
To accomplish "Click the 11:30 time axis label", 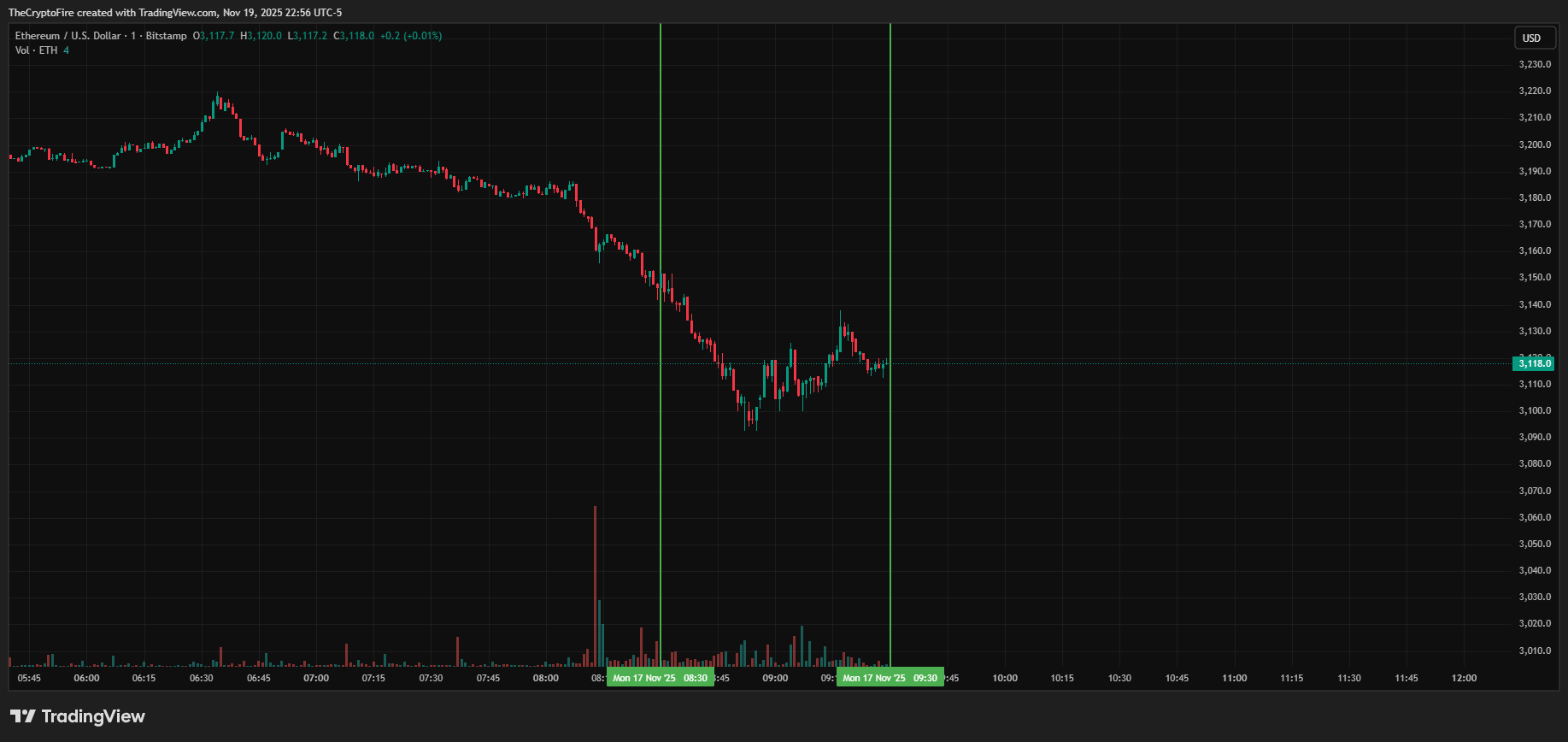I will (x=1349, y=678).
